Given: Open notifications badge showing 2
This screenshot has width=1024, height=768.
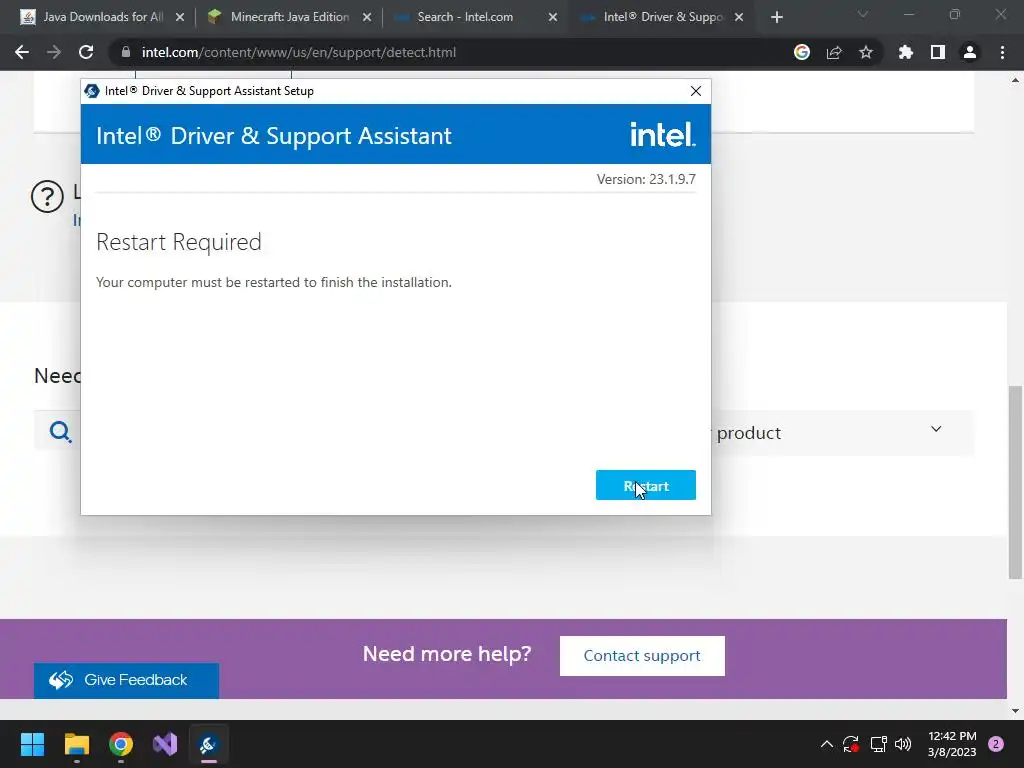Looking at the screenshot, I should pyautogui.click(x=996, y=744).
